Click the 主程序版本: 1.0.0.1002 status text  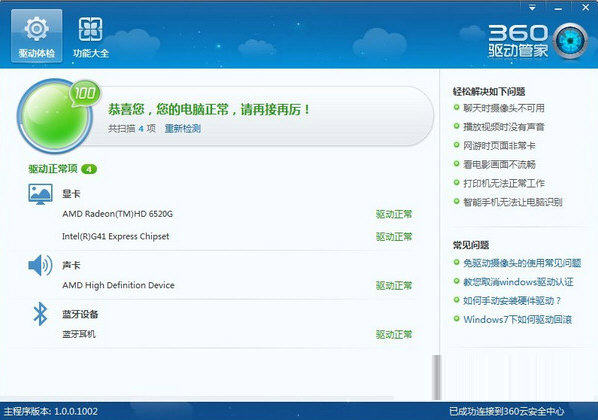point(51,412)
